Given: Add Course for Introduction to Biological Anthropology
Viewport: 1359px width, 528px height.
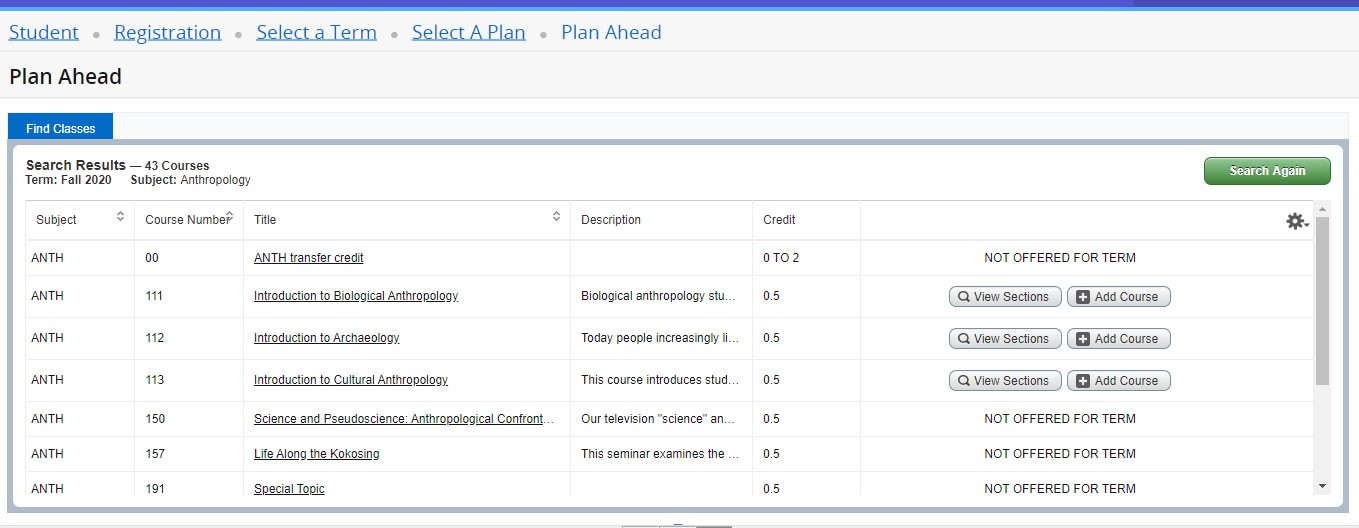Looking at the screenshot, I should coord(1118,297).
